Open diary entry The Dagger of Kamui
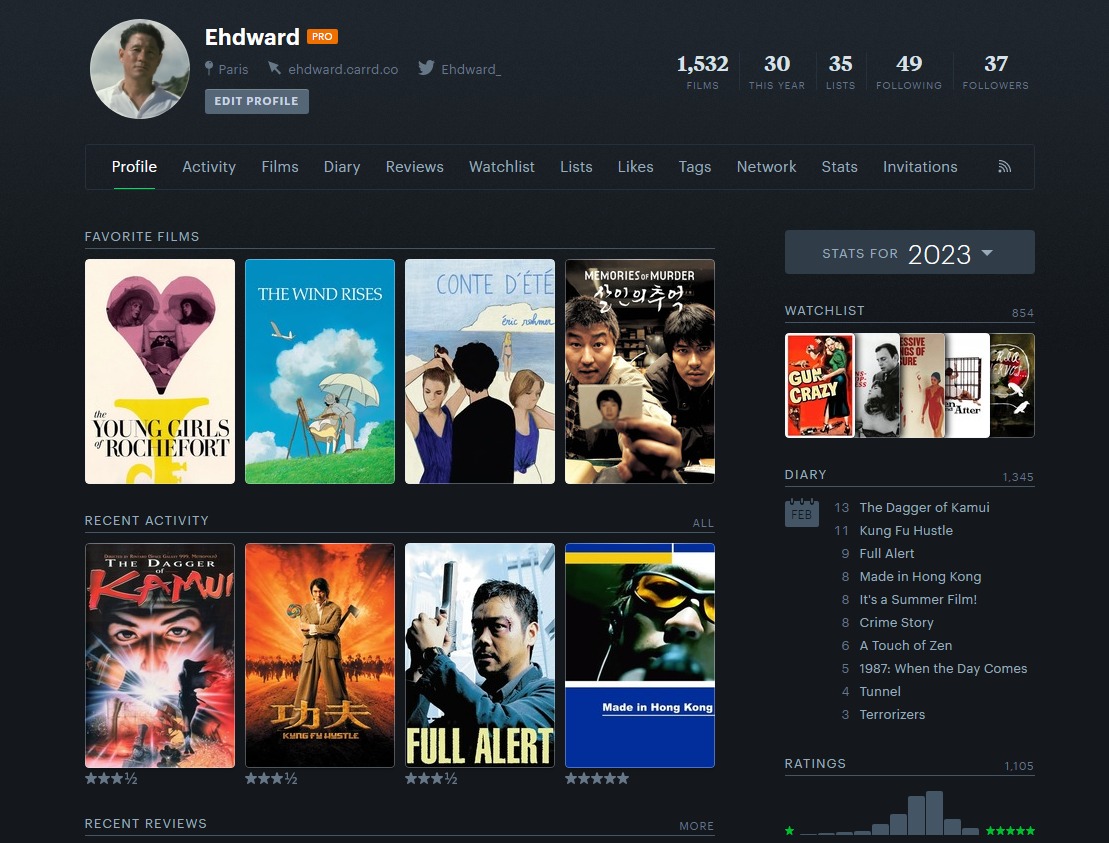The width and height of the screenshot is (1109, 843). point(924,508)
